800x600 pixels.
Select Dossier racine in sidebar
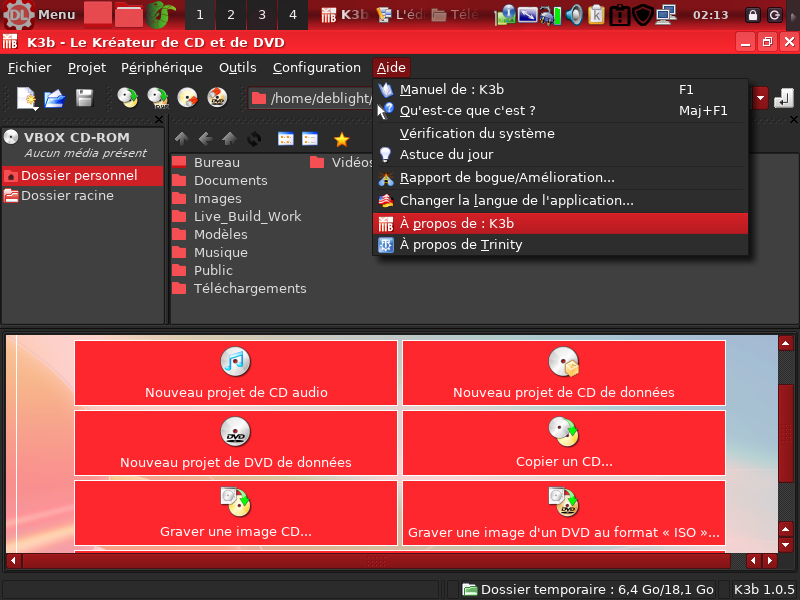click(x=67, y=196)
